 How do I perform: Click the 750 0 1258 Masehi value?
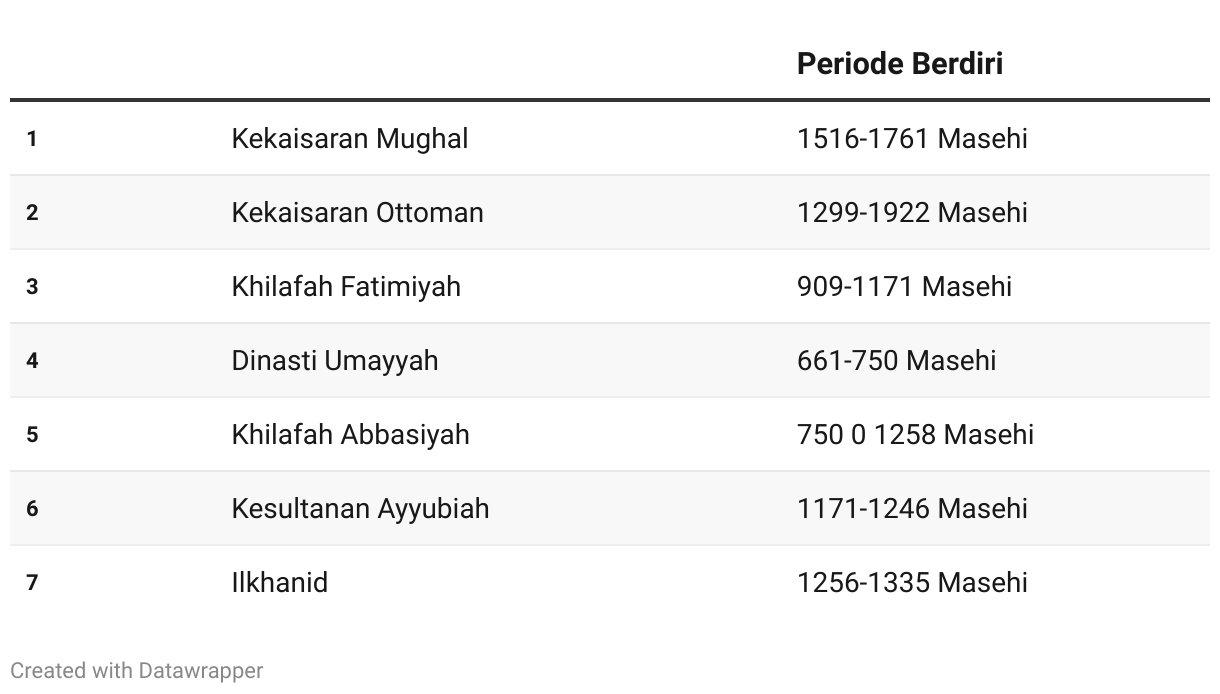click(x=915, y=434)
